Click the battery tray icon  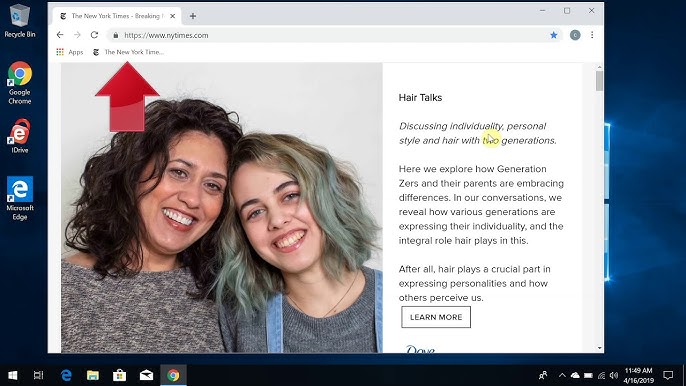[x=588, y=375]
